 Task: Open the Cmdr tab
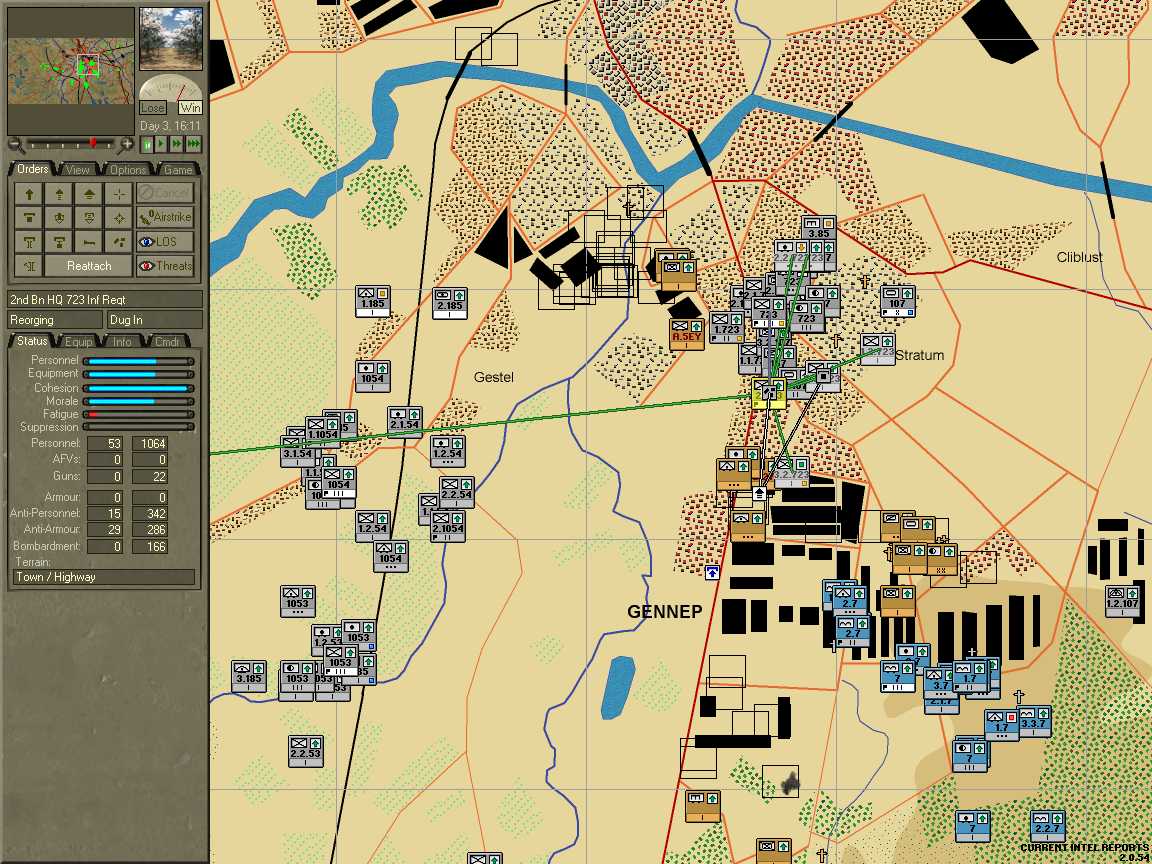[167, 342]
